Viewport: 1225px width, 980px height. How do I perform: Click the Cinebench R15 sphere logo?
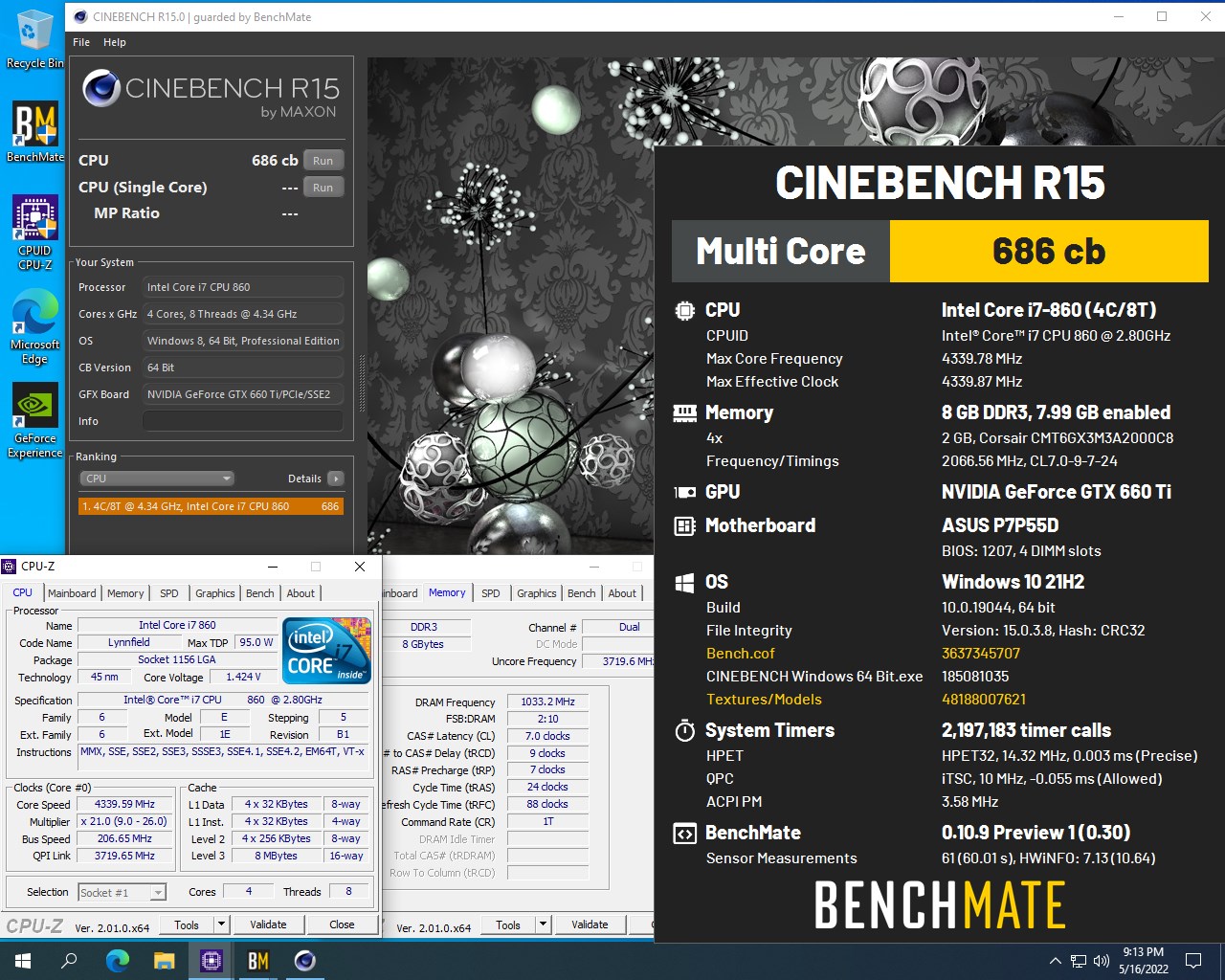101,89
